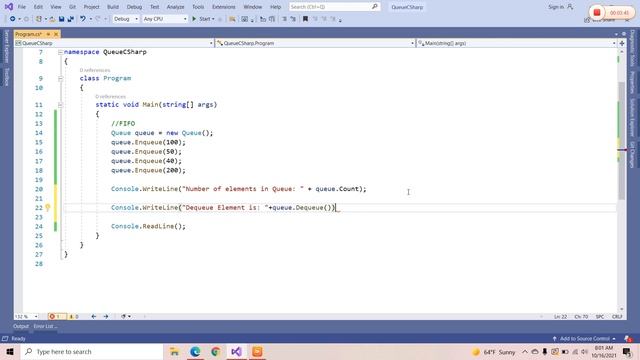This screenshot has height=360, width=640.
Task: Open the notifications icon in the status bar
Action: [x=628, y=338]
